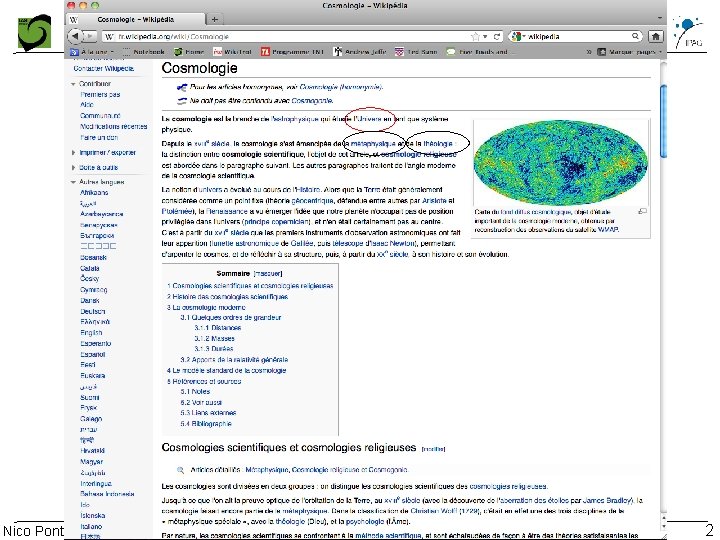This screenshot has height=540, width=720.
Task: Enlarge the cosmic background map image
Action: pyautogui.click(x=560, y=163)
